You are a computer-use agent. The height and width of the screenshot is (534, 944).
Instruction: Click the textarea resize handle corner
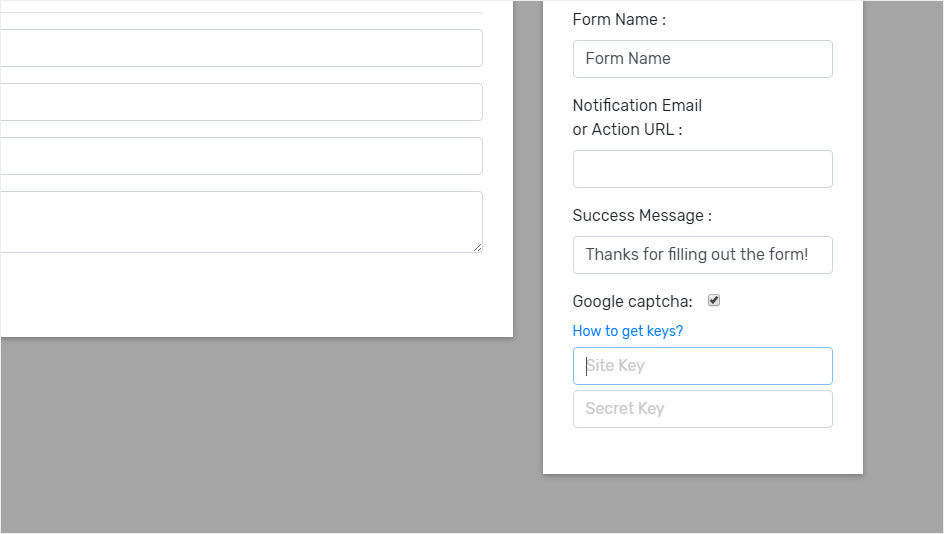point(478,248)
